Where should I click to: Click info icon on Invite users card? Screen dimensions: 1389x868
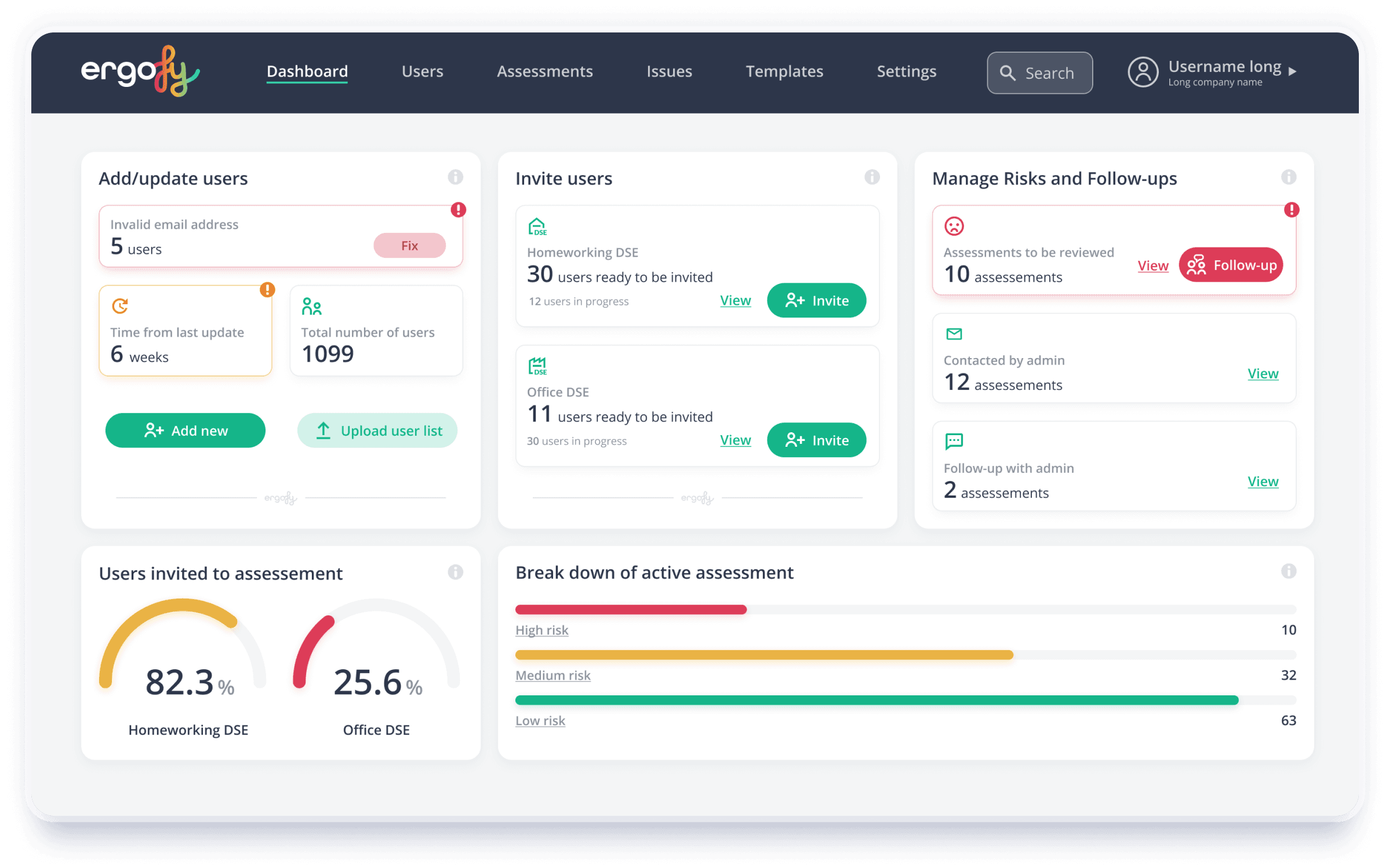coord(871,177)
